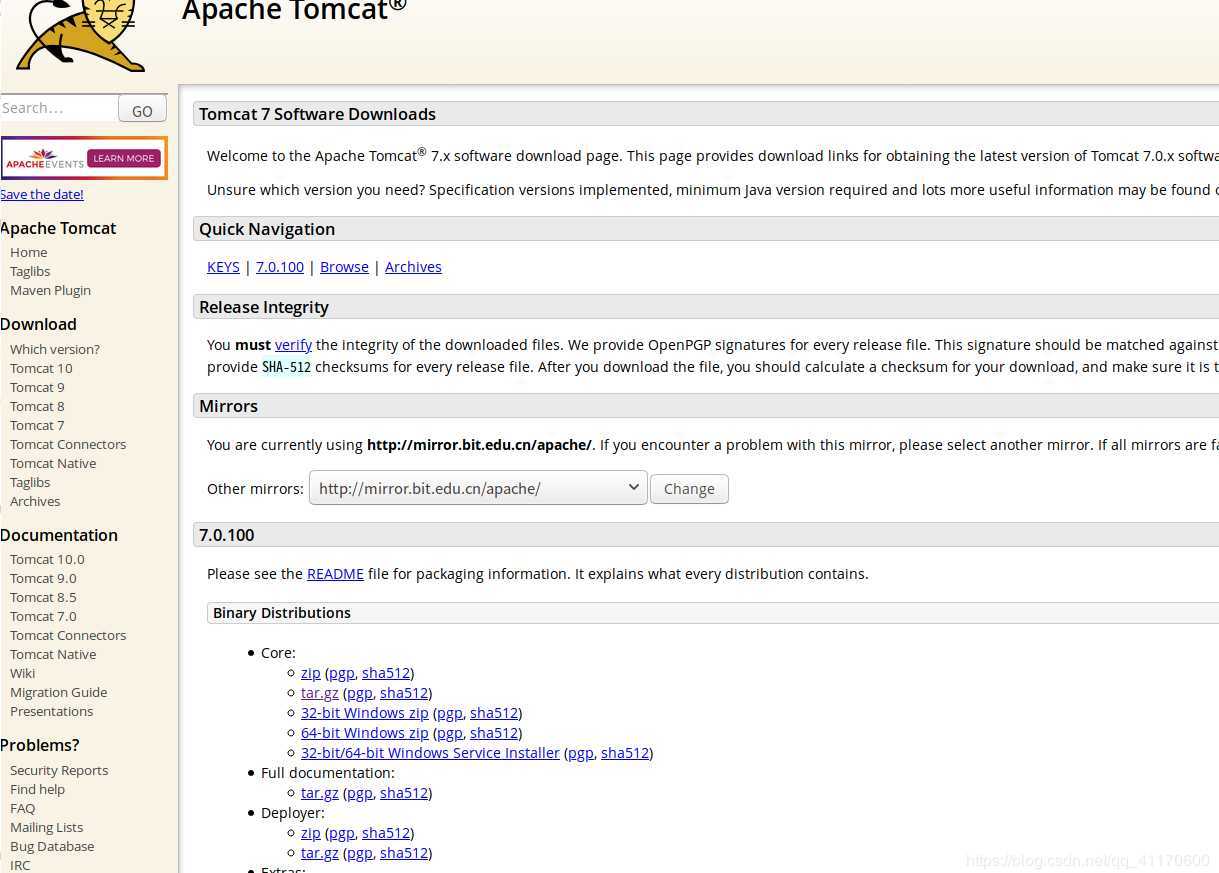The width and height of the screenshot is (1219, 873).
Task: Open sha512 checksum for Full documentation tar.gz
Action: coord(404,793)
